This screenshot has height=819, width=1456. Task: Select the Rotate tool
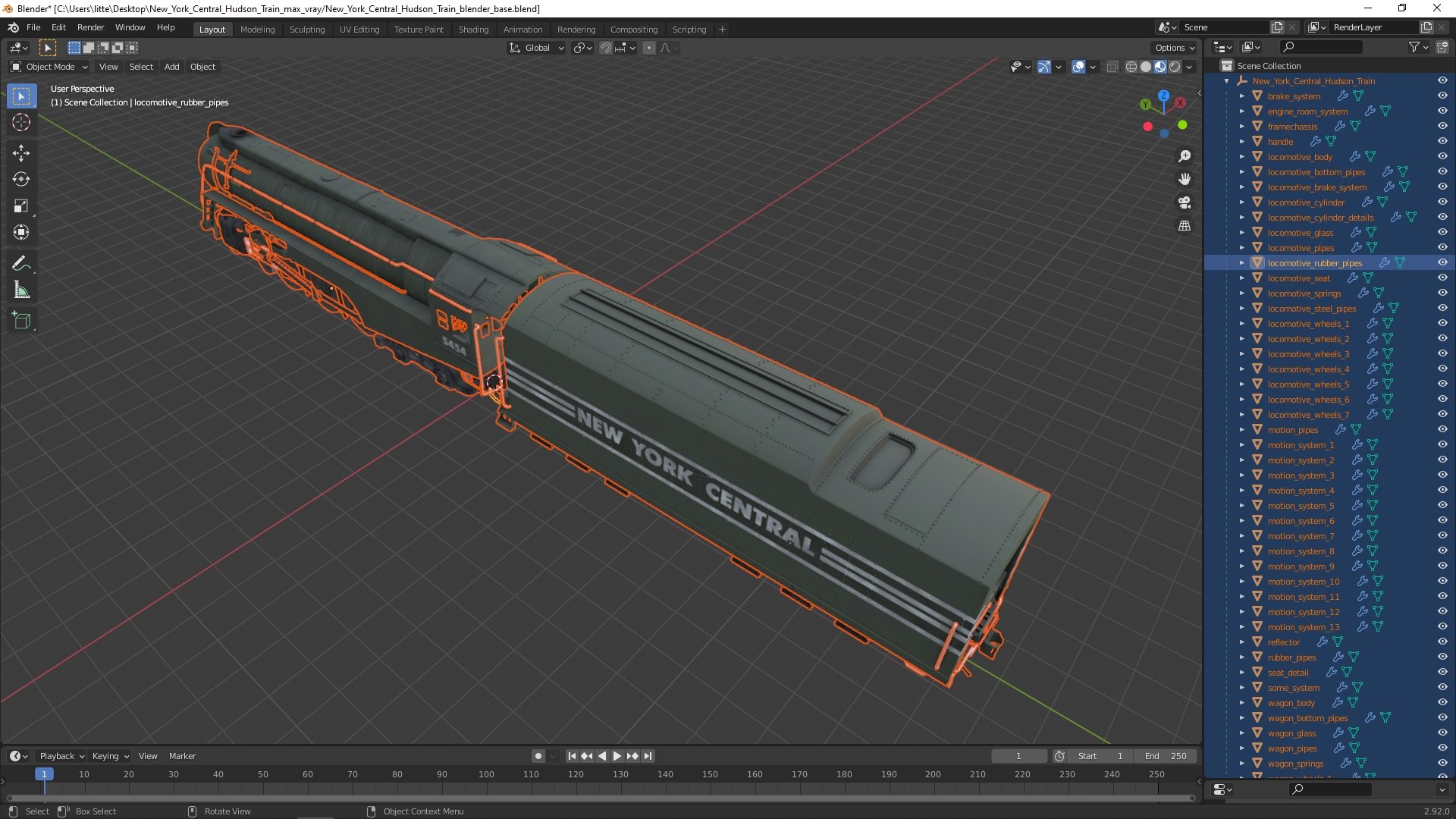(21, 180)
